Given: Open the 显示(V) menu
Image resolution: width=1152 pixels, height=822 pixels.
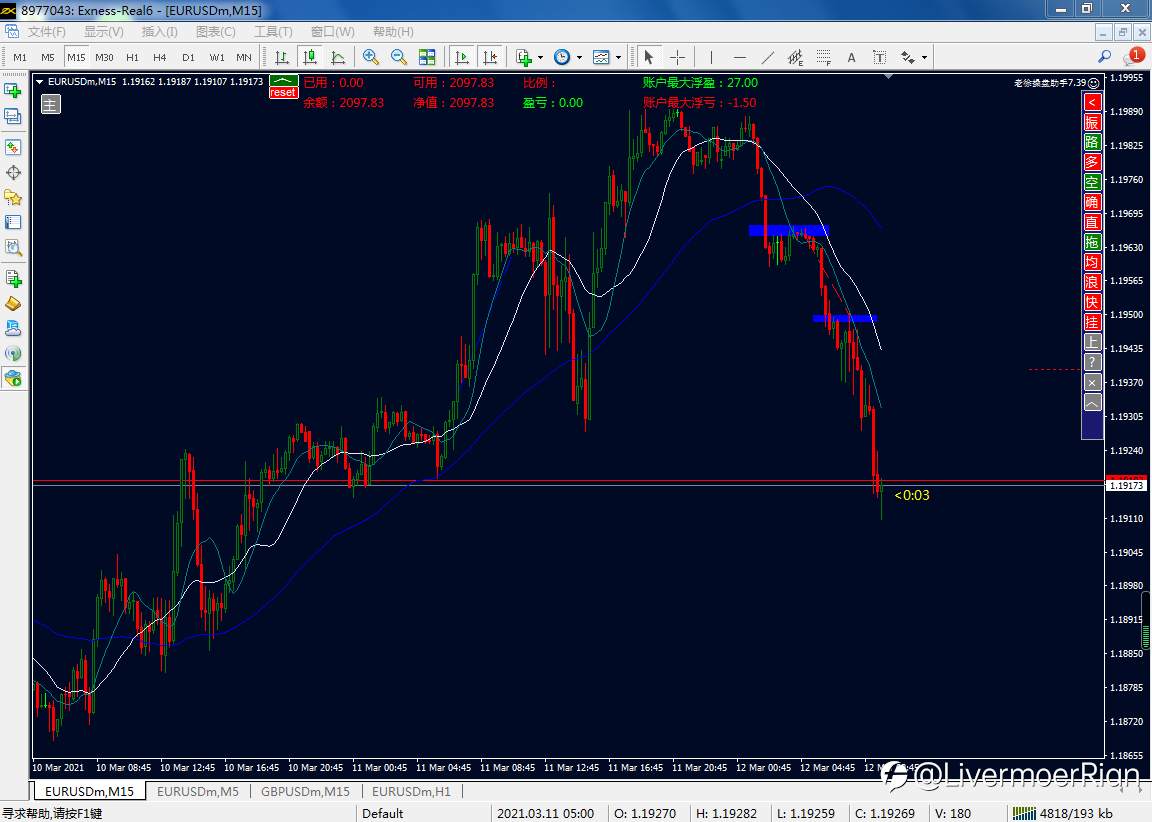Looking at the screenshot, I should (104, 32).
